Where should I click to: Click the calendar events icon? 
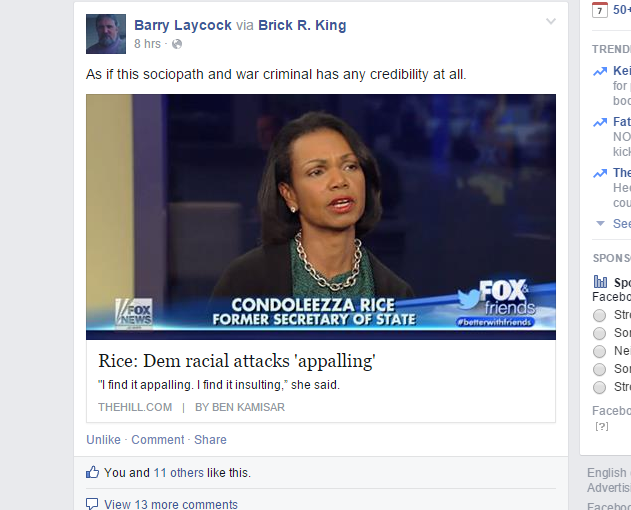[600, 10]
